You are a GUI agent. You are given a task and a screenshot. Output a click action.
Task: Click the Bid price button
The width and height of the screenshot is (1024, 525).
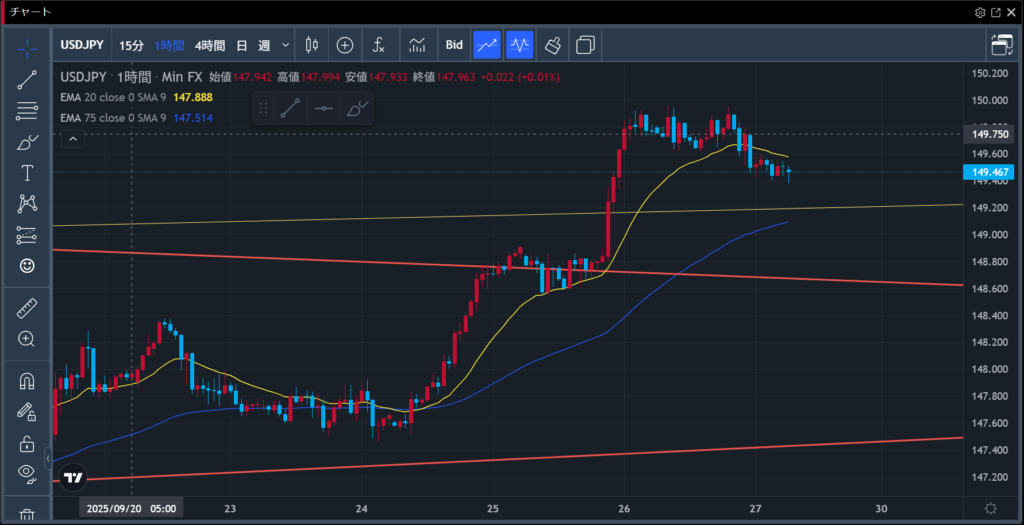(x=454, y=45)
